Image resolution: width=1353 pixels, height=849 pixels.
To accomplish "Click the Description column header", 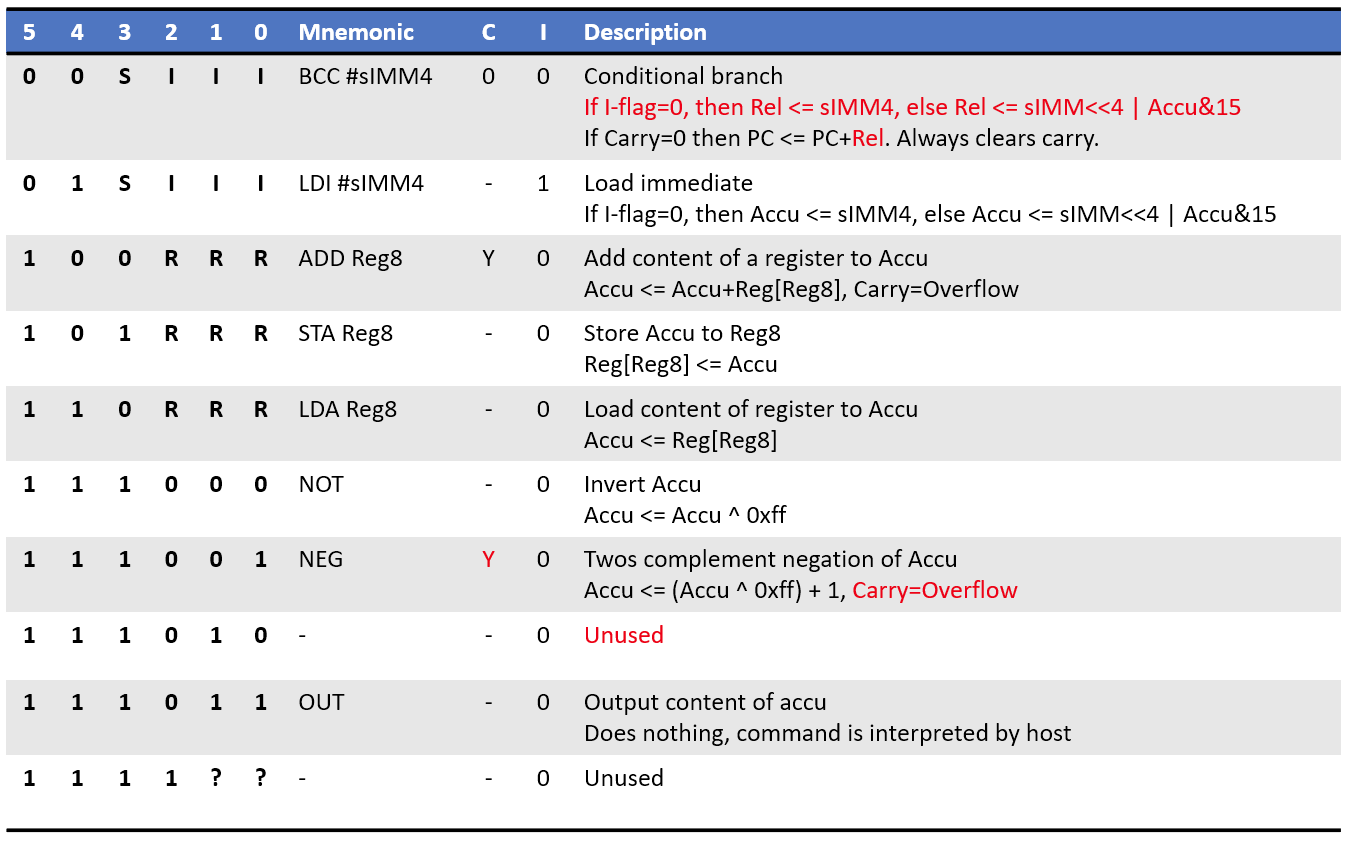I will pyautogui.click(x=645, y=32).
